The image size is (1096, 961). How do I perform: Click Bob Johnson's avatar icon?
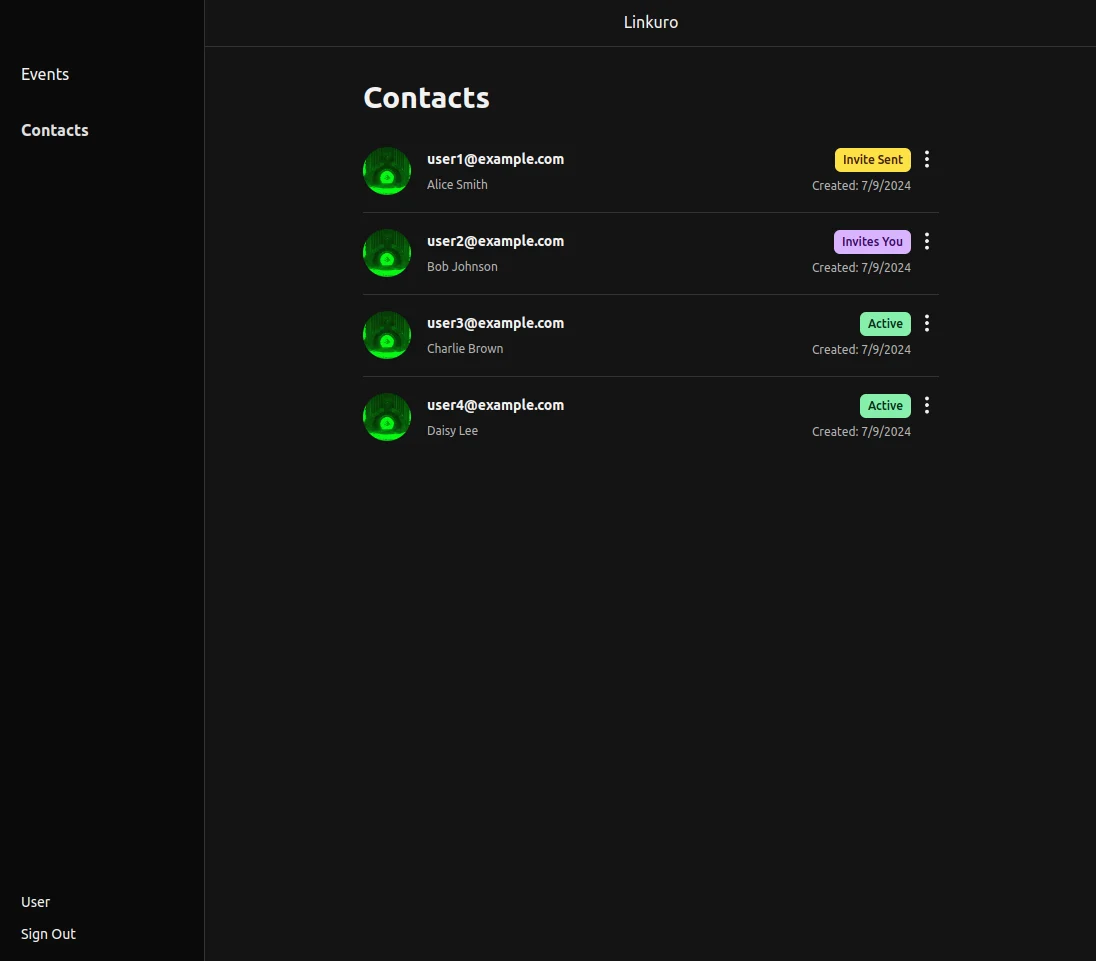point(387,253)
